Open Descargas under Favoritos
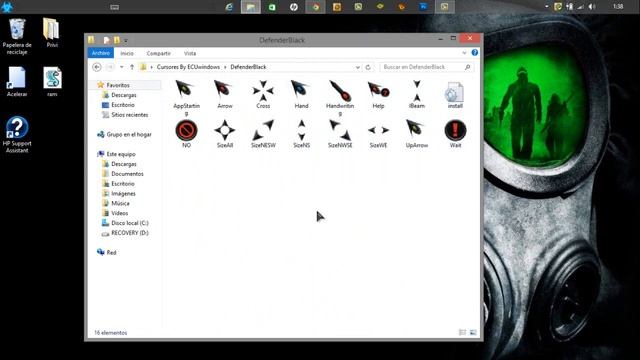 click(x=124, y=95)
